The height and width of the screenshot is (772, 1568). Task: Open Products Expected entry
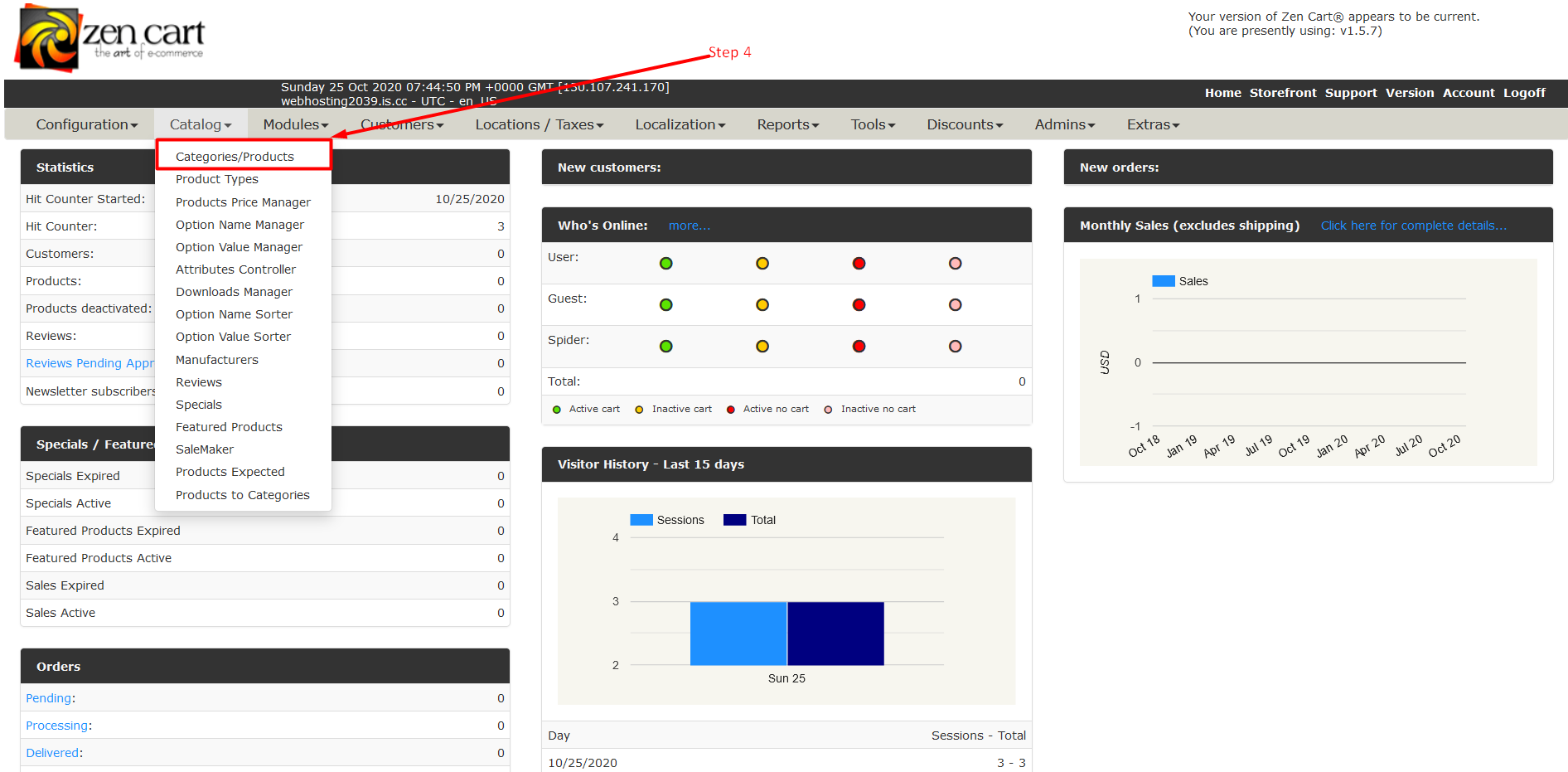pos(230,472)
